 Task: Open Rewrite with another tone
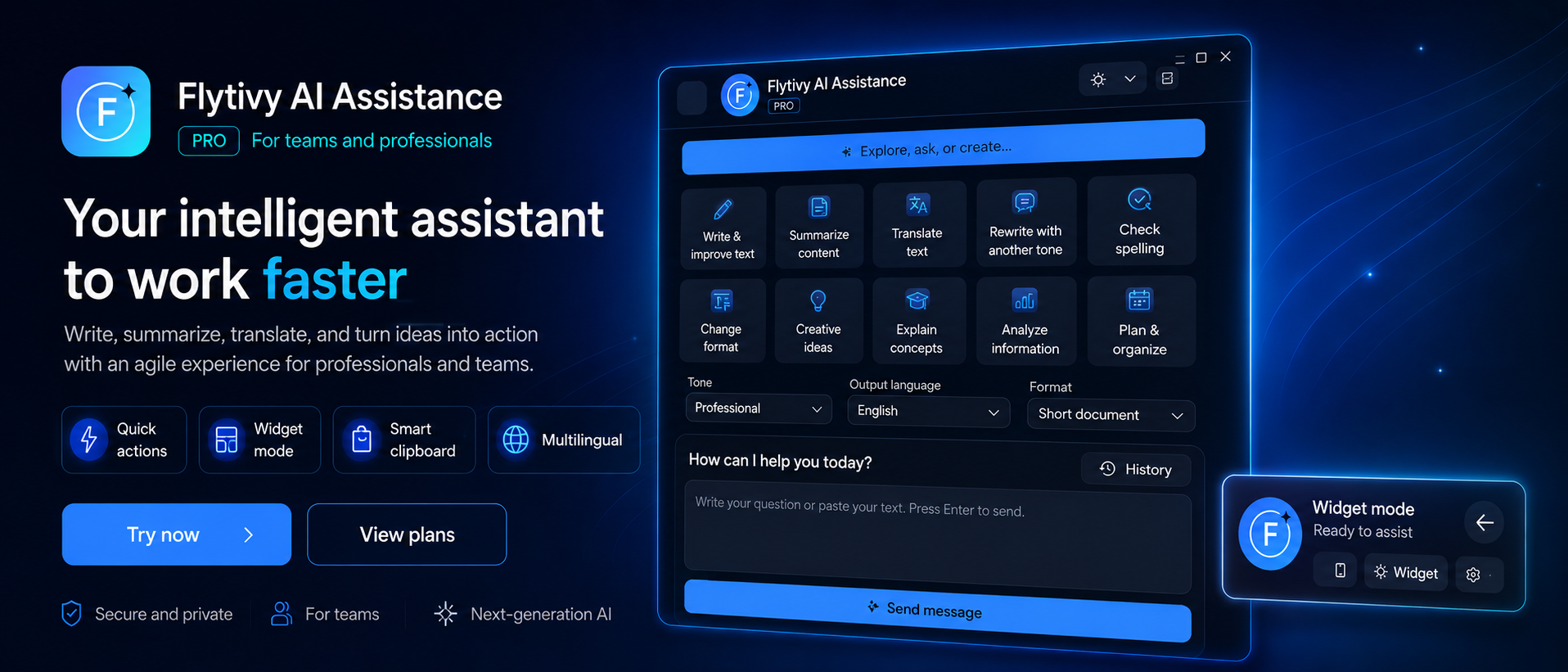[1025, 223]
